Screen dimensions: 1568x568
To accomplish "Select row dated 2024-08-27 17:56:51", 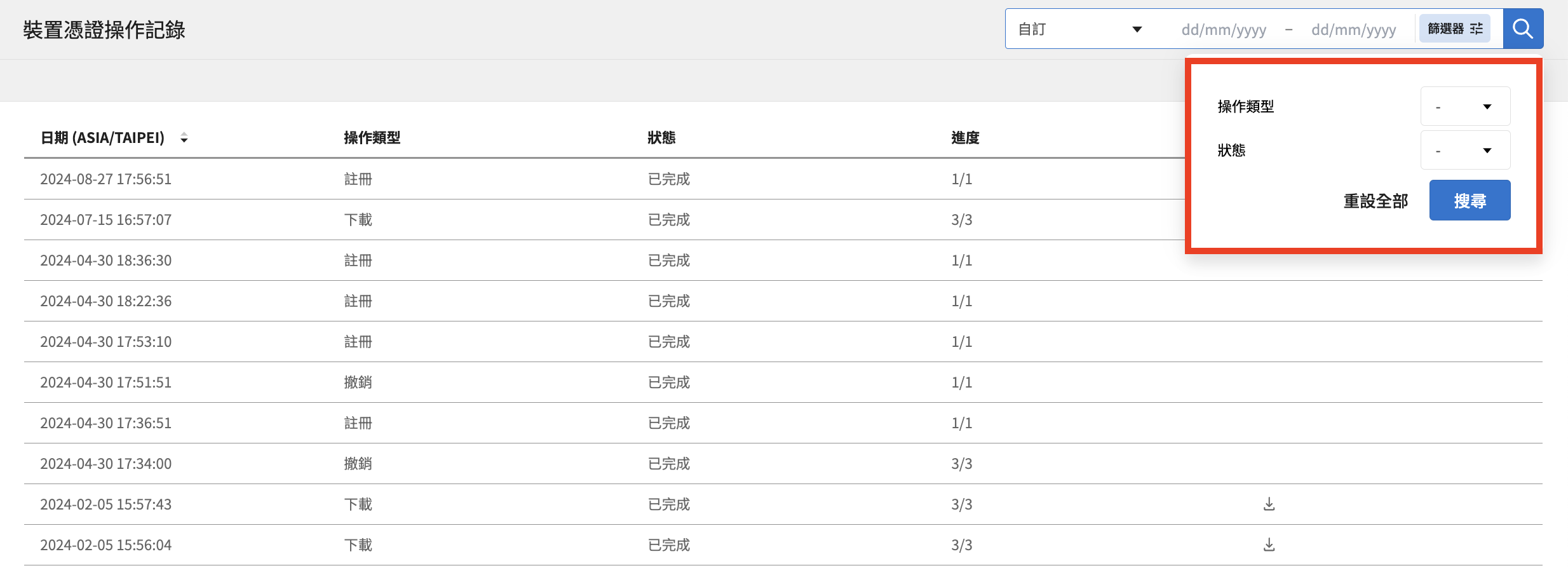I will [783, 179].
